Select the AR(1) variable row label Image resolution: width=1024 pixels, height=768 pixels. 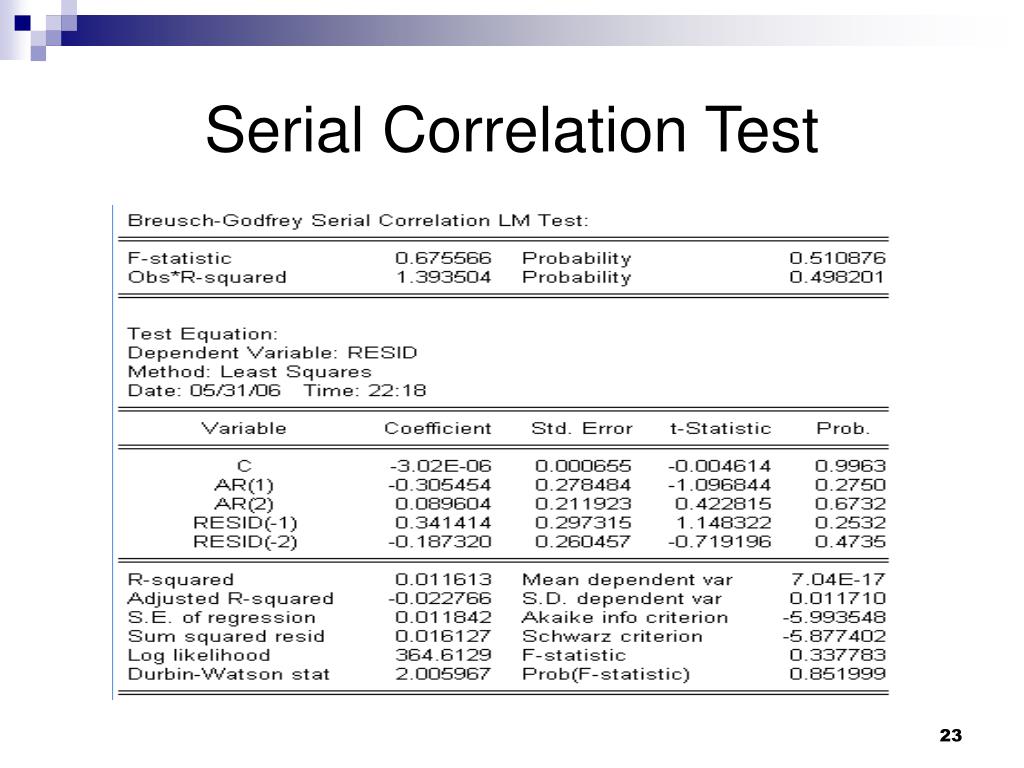click(243, 484)
